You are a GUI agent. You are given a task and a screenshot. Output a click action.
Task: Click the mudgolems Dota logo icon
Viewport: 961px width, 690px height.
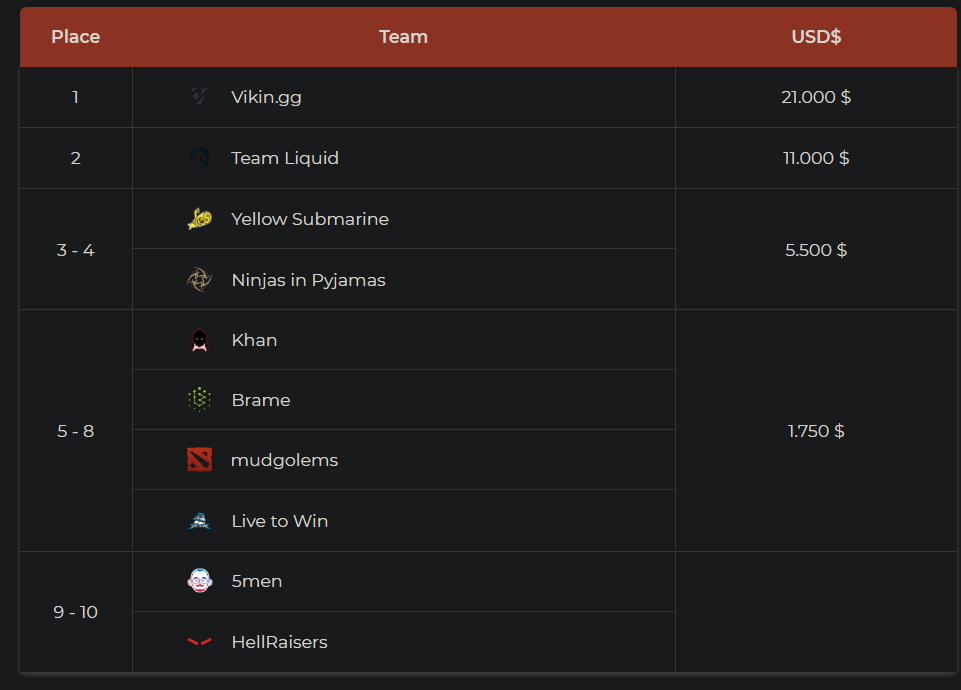coord(199,460)
